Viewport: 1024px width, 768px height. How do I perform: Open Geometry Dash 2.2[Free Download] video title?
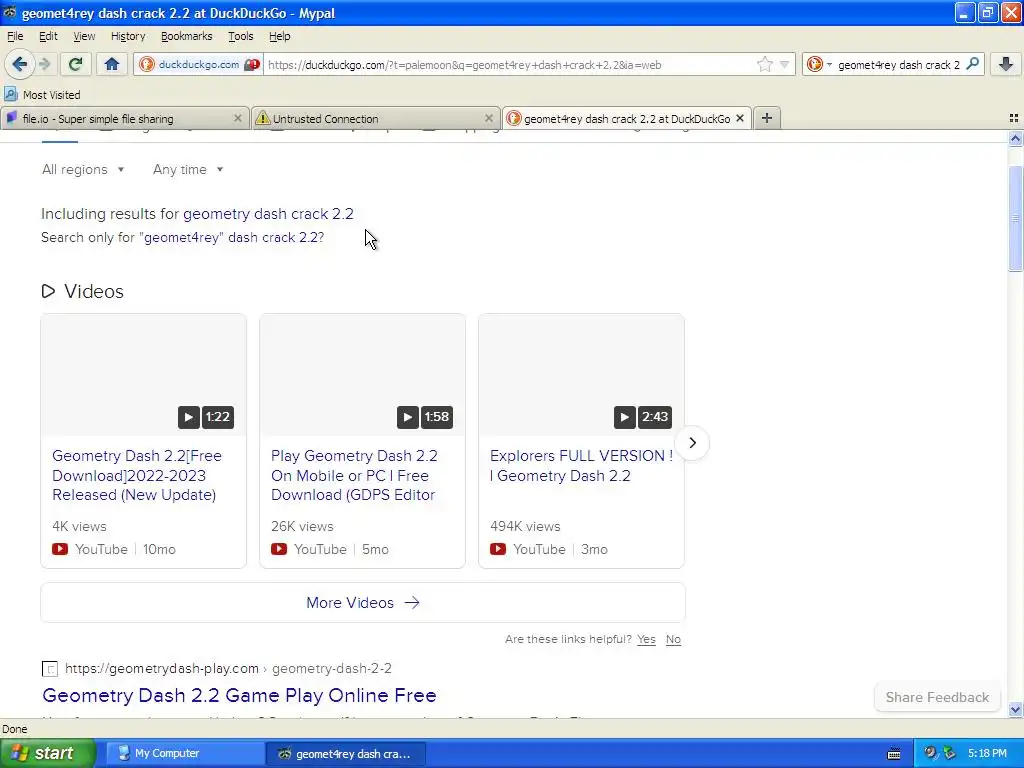(x=137, y=475)
